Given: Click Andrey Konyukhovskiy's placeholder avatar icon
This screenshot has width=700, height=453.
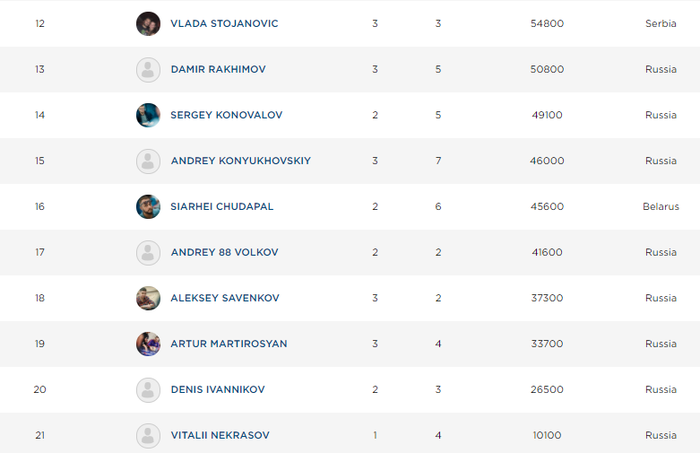Looking at the screenshot, I should coord(148,161).
